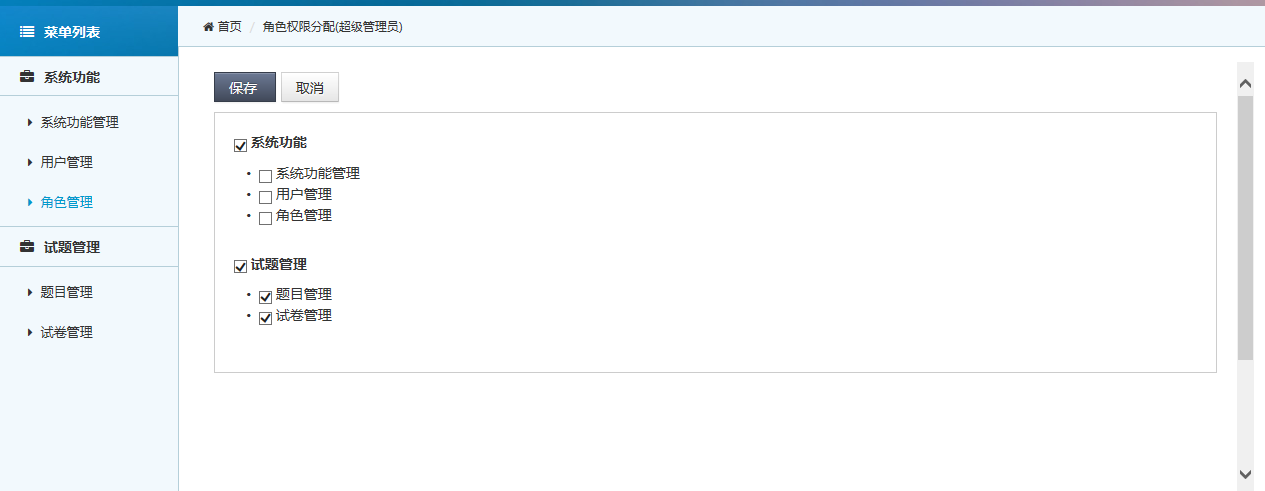Click the caret arrow before 角色管理 in the sidebar
The image size is (1265, 491).
(30, 202)
